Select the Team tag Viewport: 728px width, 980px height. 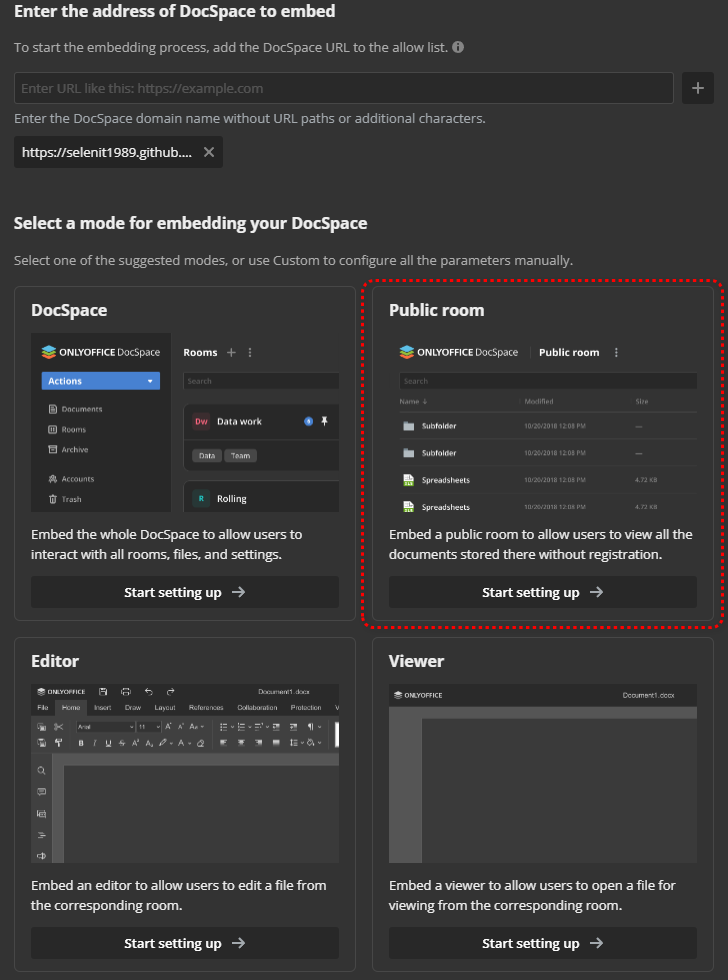click(241, 456)
